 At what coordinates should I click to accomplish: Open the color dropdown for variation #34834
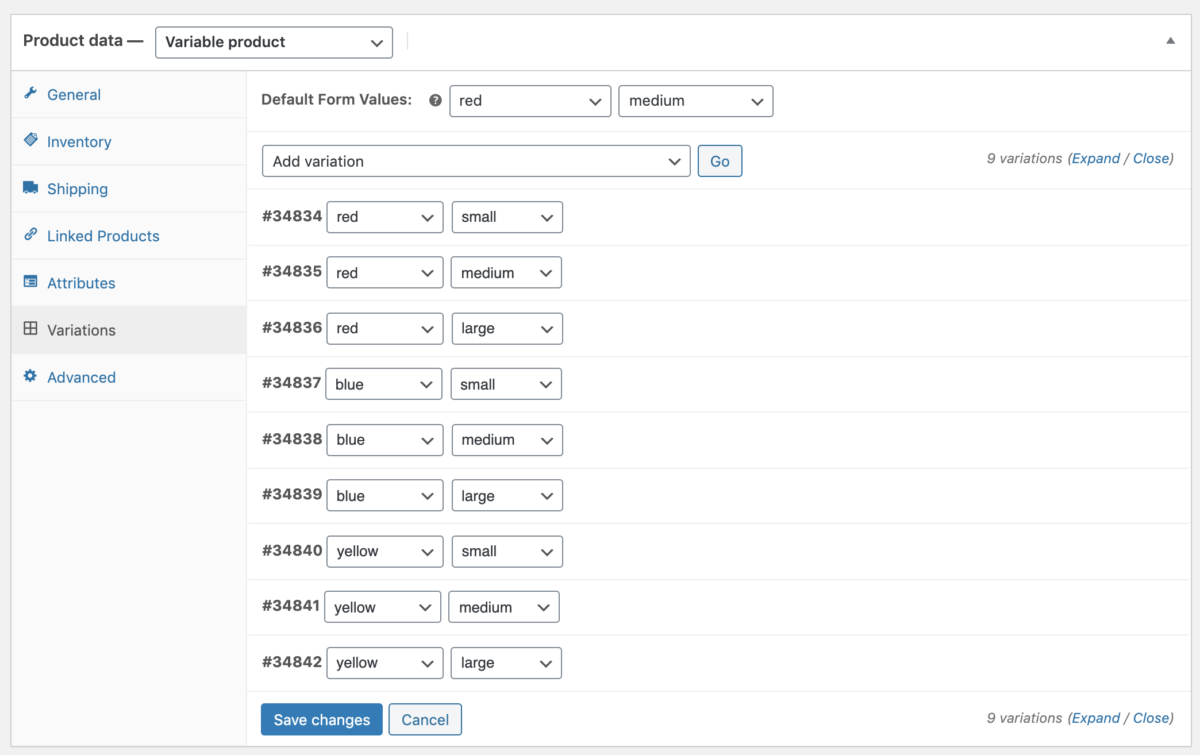click(385, 217)
